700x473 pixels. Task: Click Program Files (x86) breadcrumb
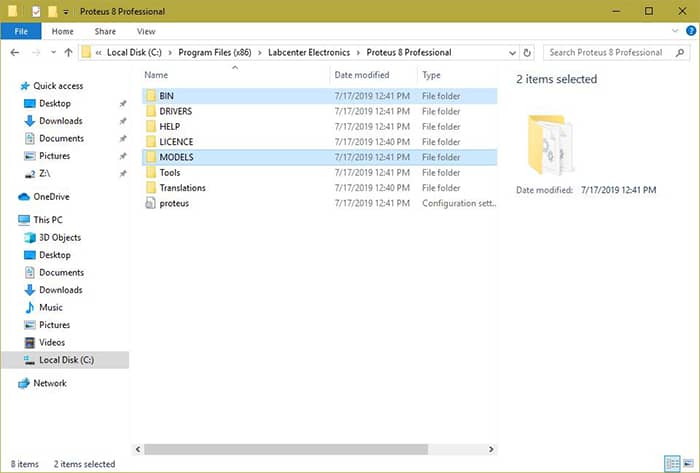[x=215, y=52]
